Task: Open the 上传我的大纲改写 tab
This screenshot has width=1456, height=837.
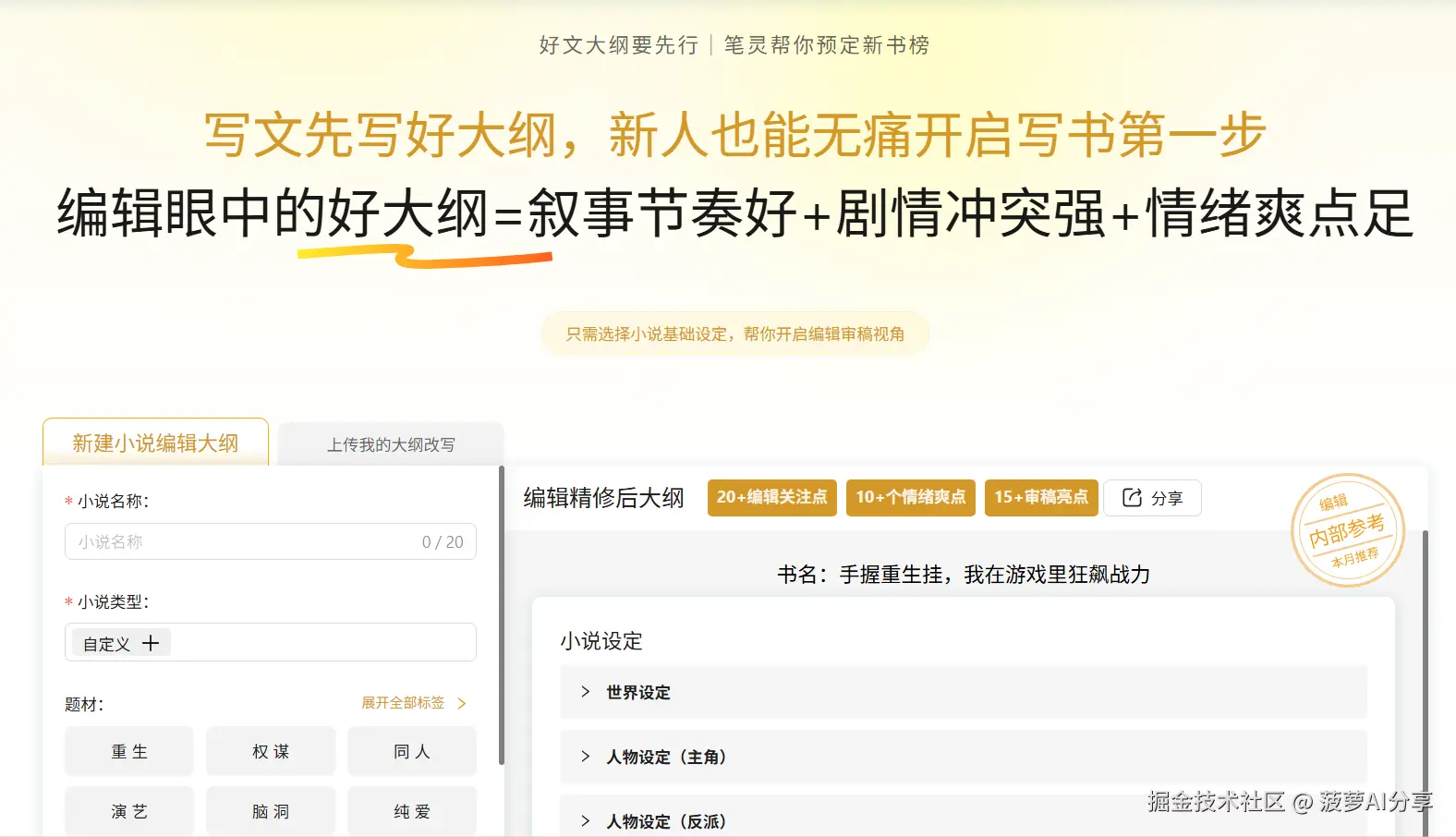Action: [391, 444]
